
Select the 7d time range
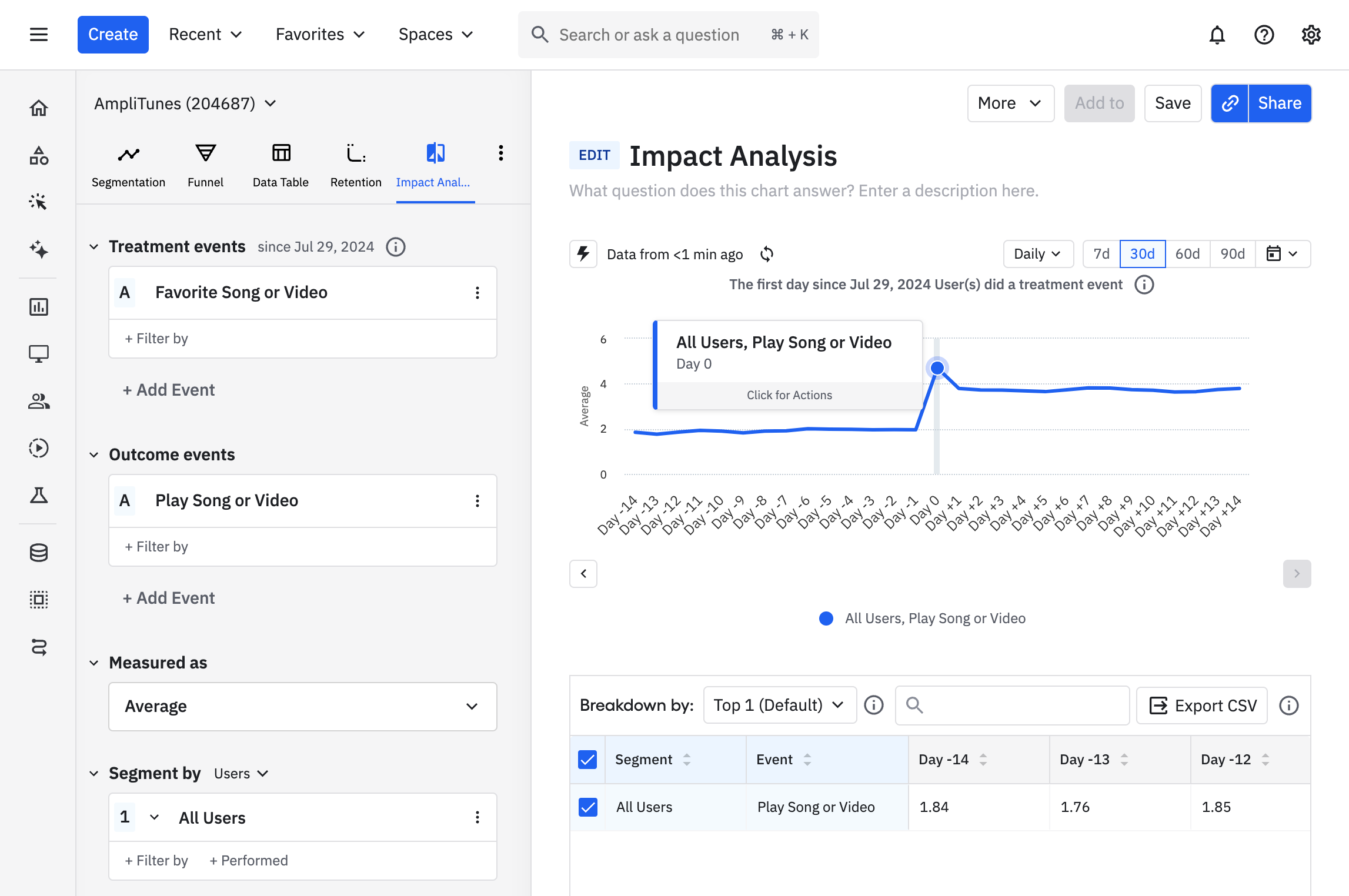[1101, 254]
